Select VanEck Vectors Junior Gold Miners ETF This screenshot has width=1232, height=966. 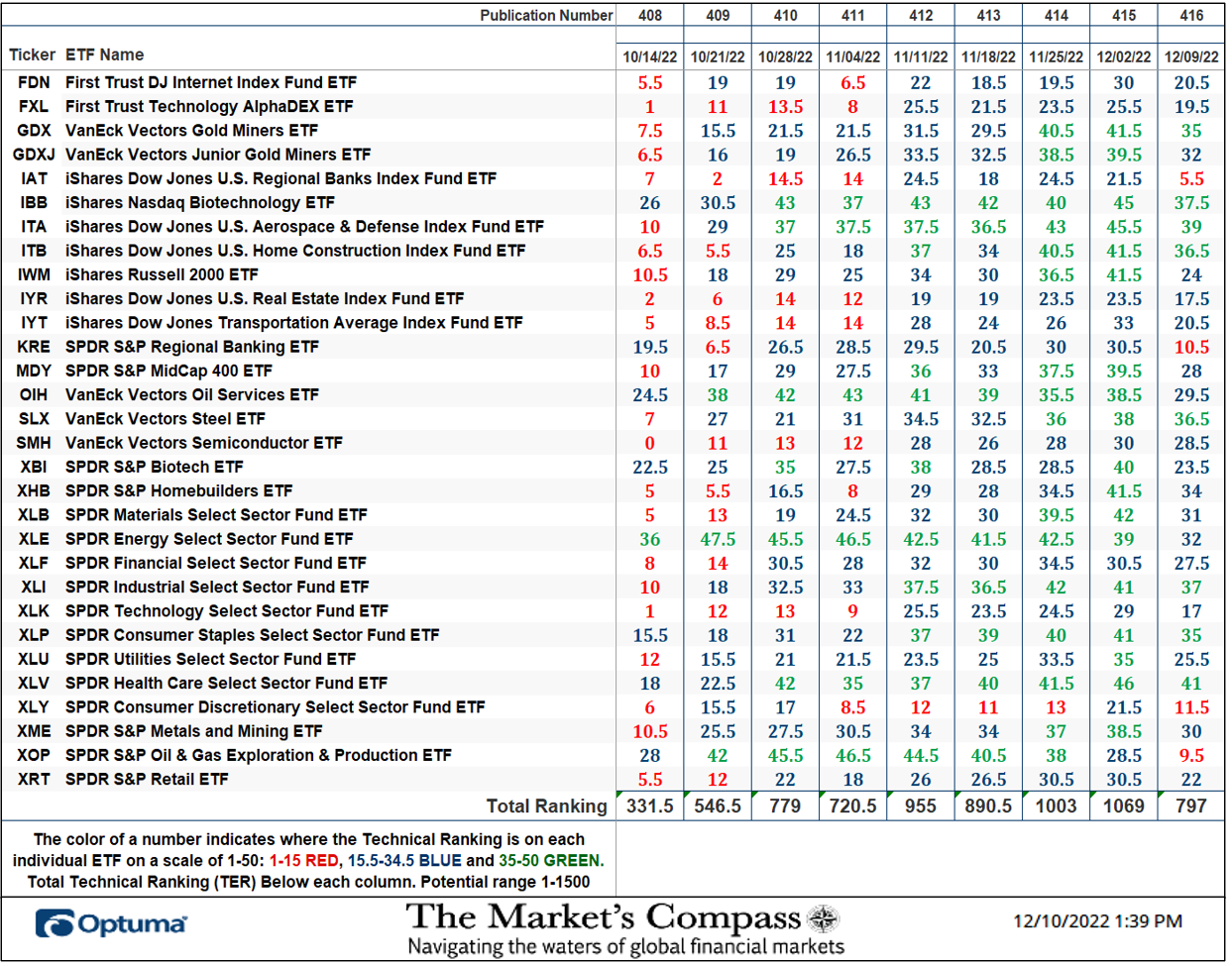pos(218,155)
